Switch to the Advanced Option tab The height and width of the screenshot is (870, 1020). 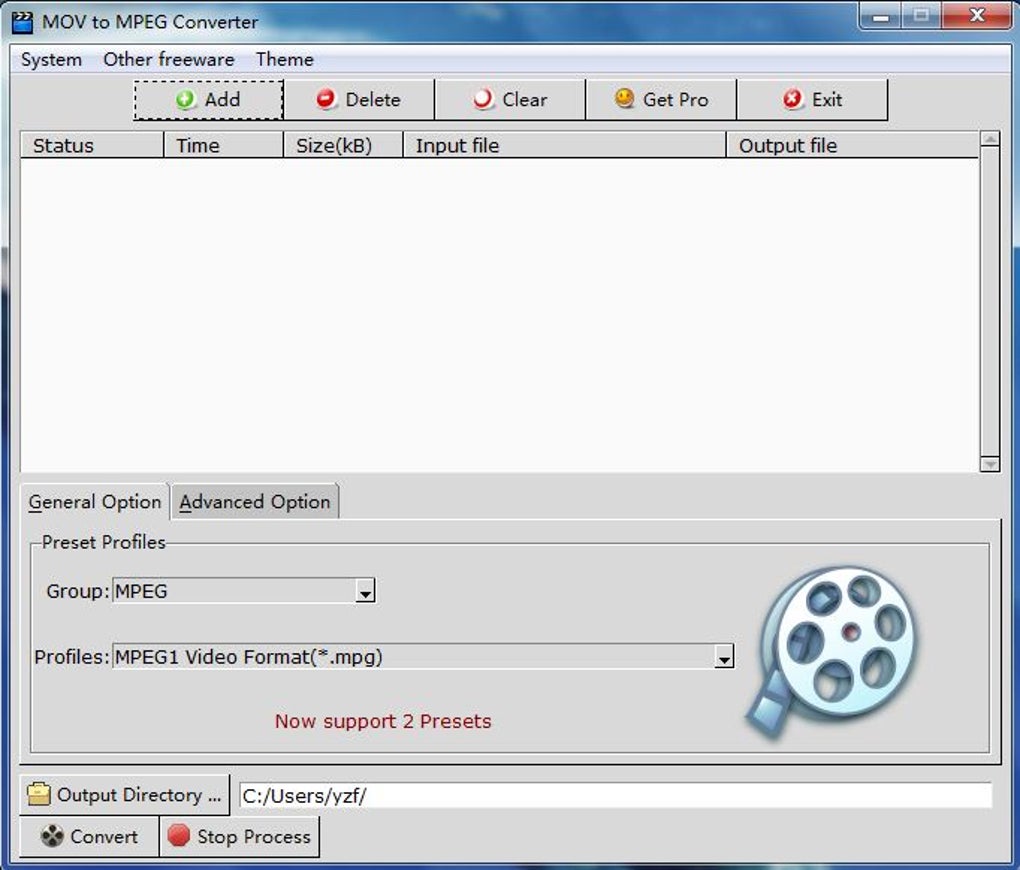coord(255,502)
